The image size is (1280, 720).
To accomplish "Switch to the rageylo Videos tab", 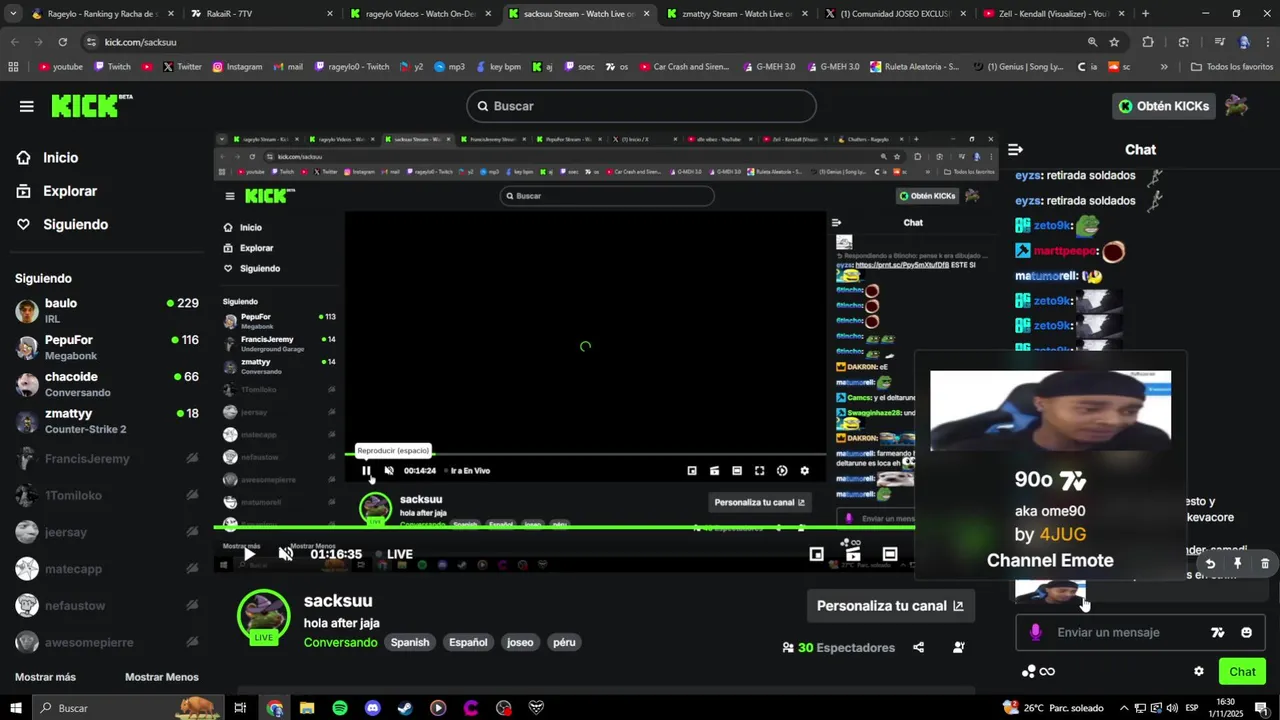I will click(421, 14).
